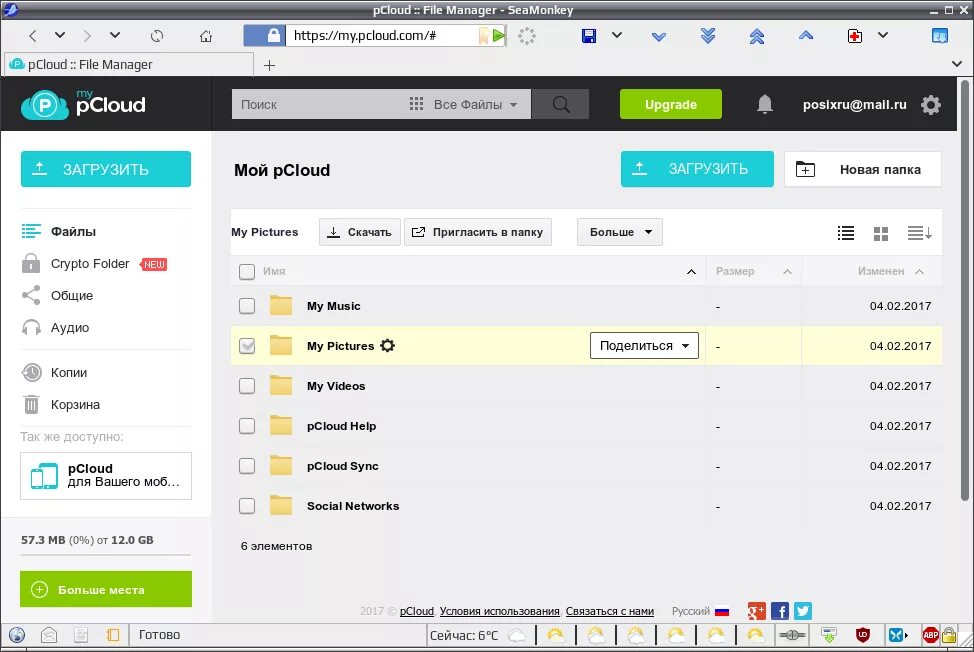Click the page vertical scrollbar
This screenshot has width=974, height=652.
click(964, 291)
